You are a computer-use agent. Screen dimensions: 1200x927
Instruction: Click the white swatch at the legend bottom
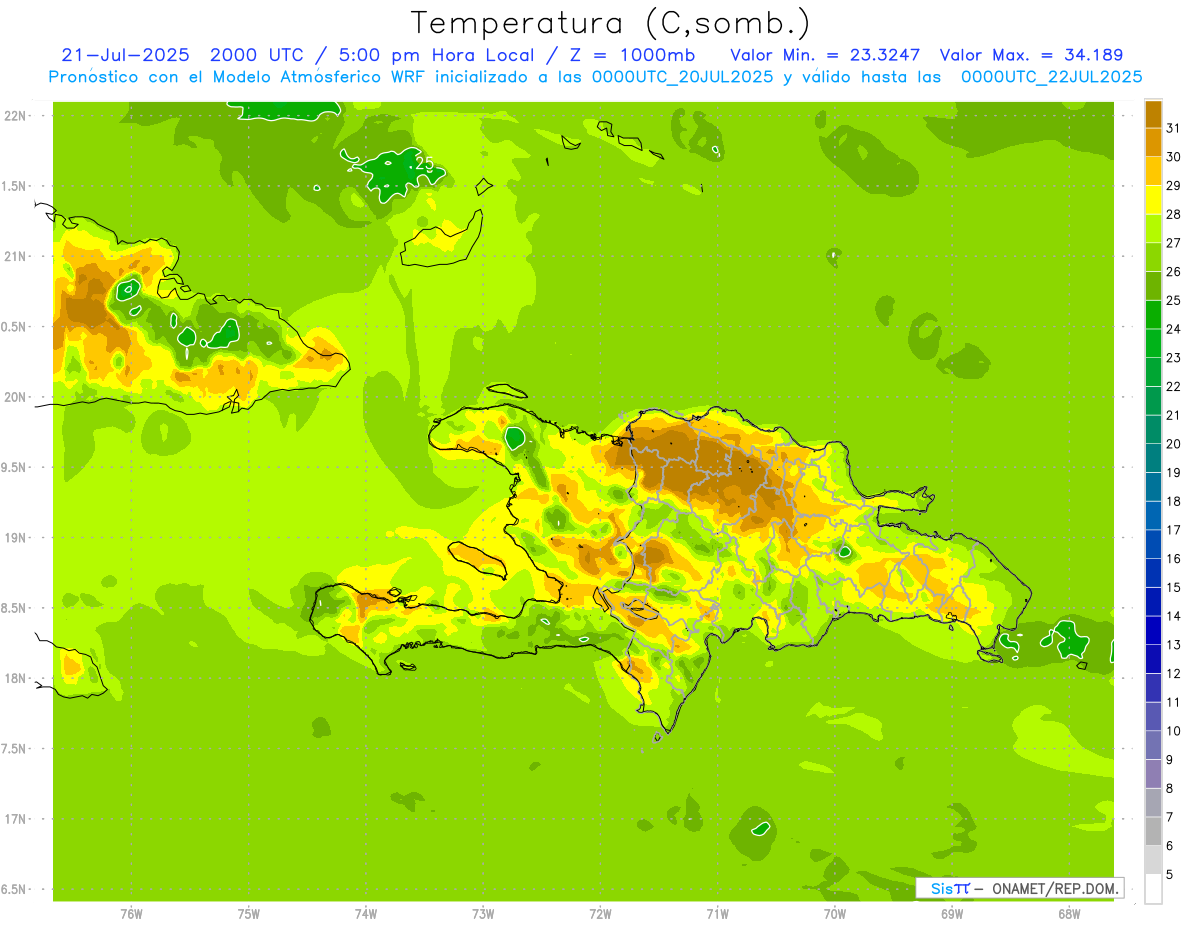tap(1153, 889)
